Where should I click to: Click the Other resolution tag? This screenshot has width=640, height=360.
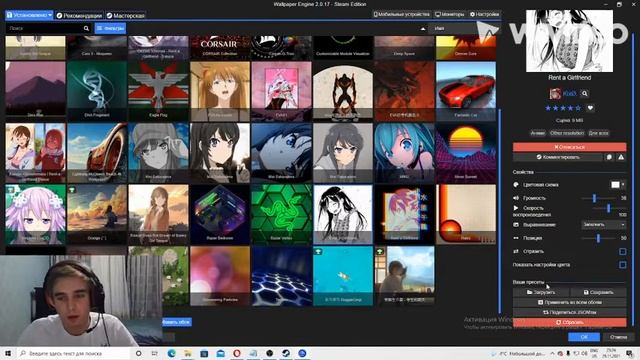[x=567, y=133]
